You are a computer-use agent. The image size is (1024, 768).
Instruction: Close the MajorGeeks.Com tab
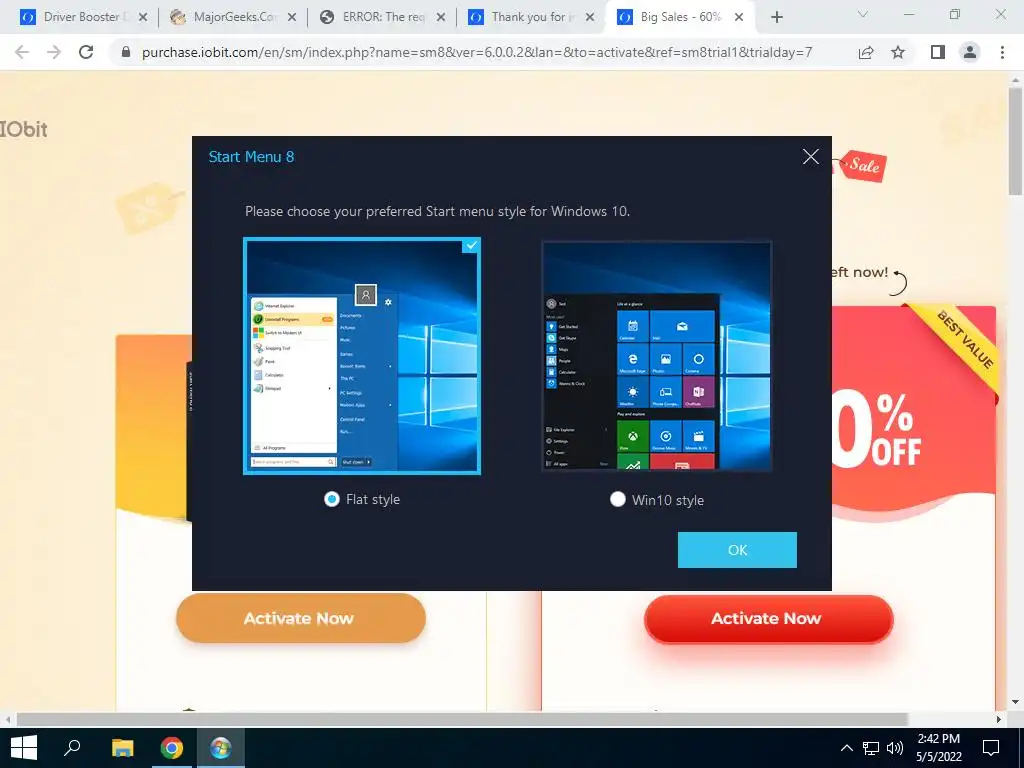pos(292,18)
